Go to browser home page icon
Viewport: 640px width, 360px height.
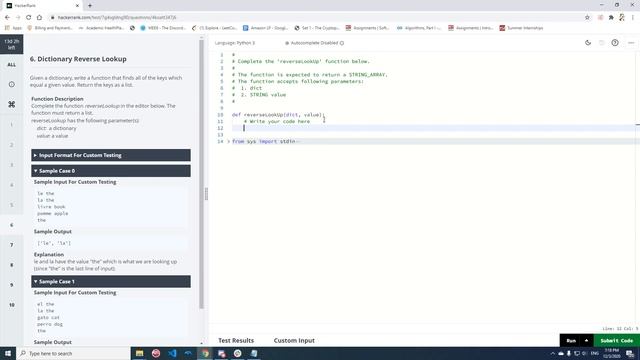[x=39, y=18]
